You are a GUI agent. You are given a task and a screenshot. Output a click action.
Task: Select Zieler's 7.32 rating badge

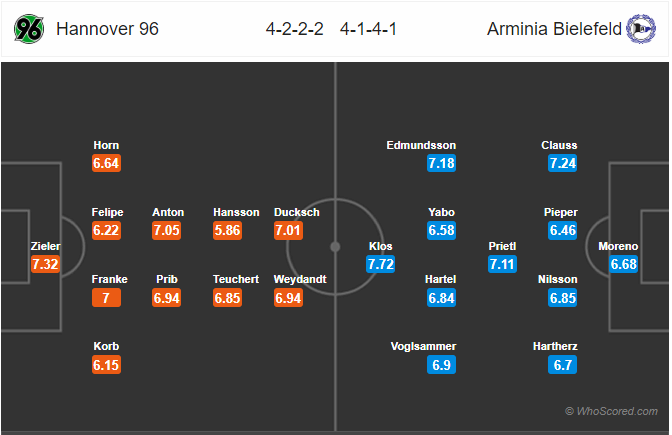coord(45,264)
